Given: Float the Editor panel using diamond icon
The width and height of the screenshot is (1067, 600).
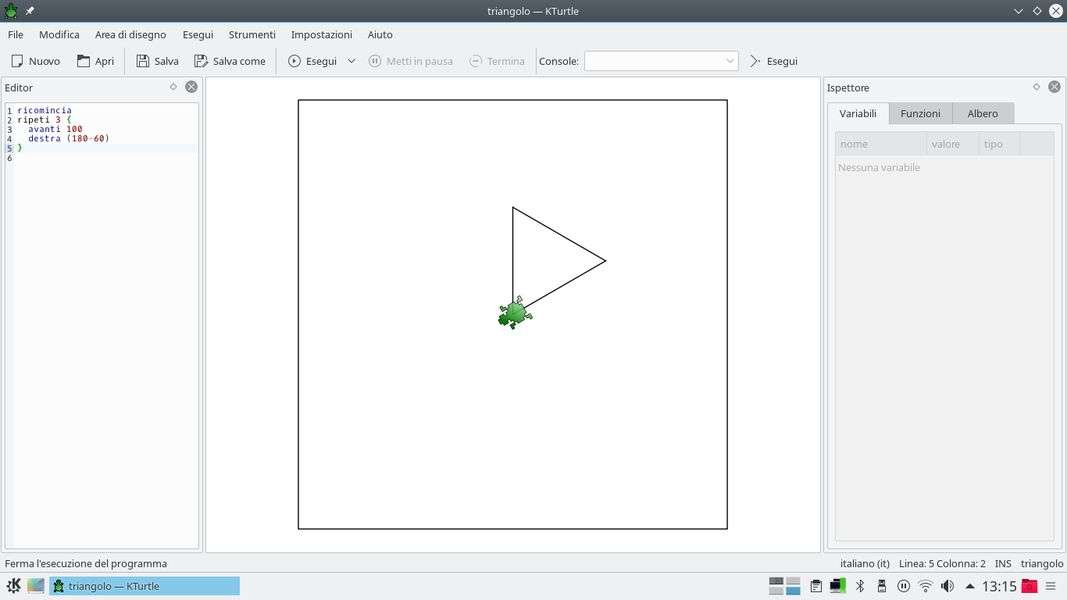Looking at the screenshot, I should [x=173, y=87].
